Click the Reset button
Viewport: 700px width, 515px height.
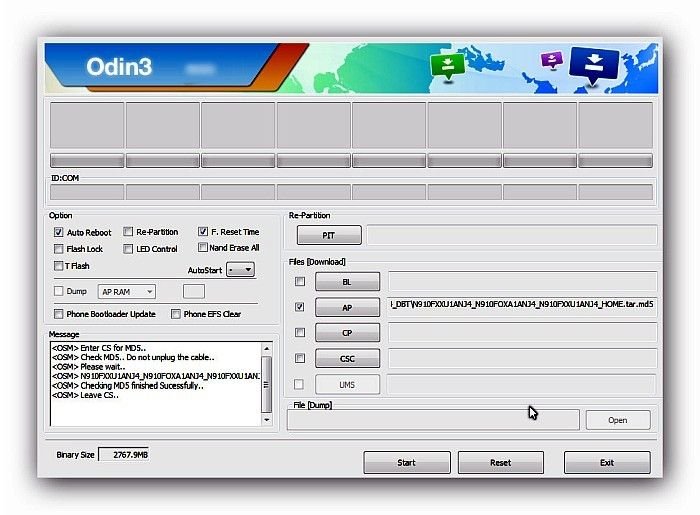tap(500, 463)
